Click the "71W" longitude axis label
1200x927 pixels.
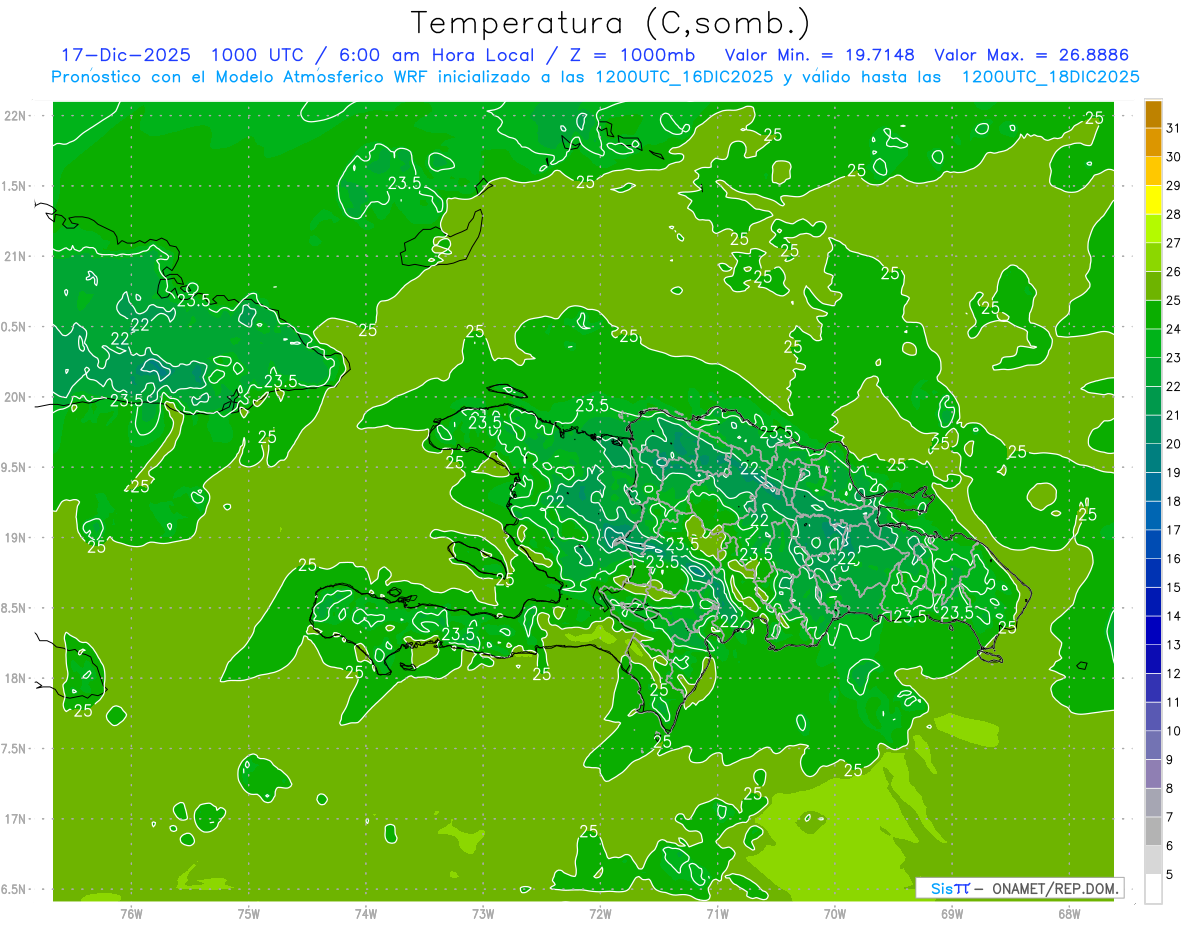click(x=717, y=914)
